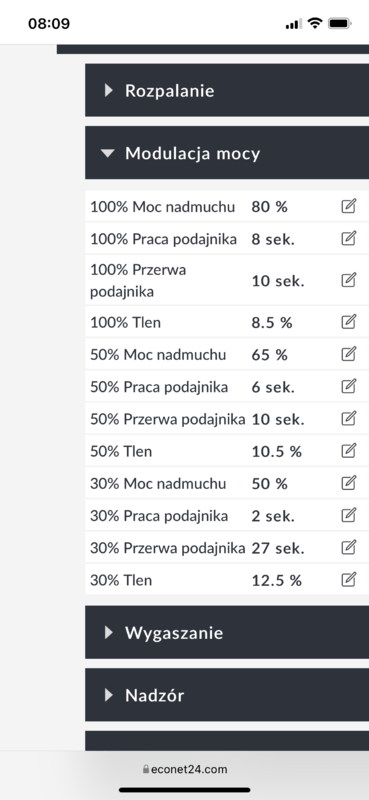Screen dimensions: 369x800
Task: Edit the 50% Przerwa podajnika setting
Action: pyautogui.click(x=349, y=418)
